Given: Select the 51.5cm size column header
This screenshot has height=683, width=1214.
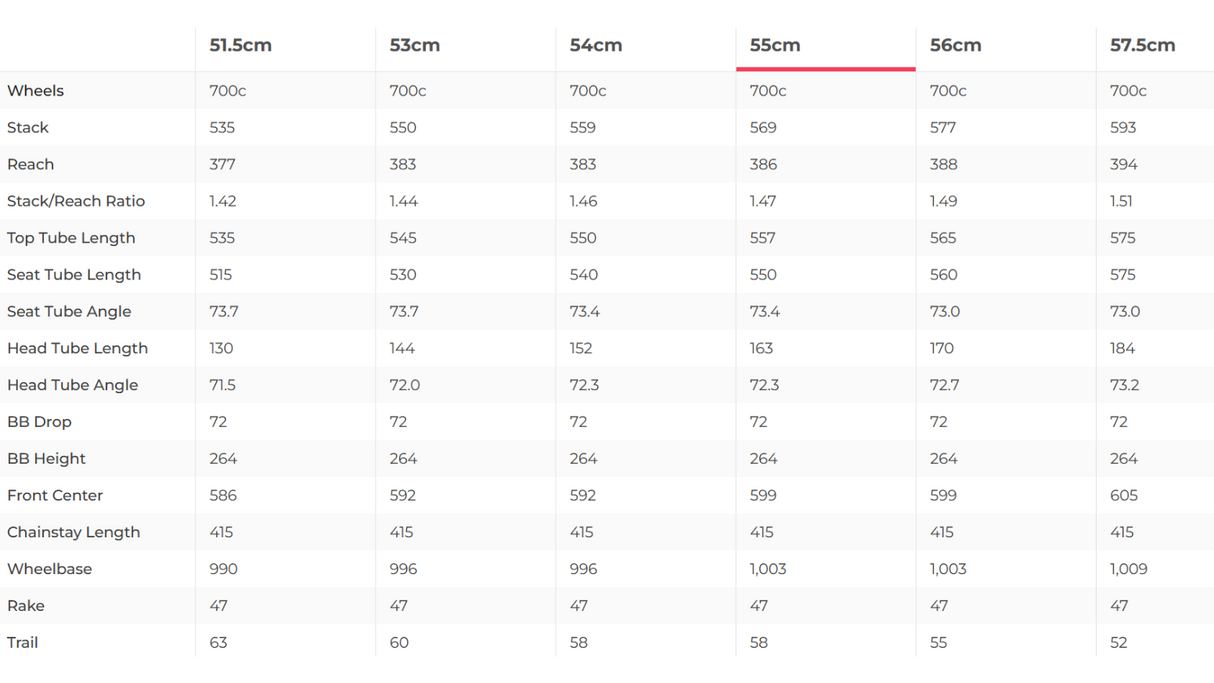Looking at the screenshot, I should point(241,46).
